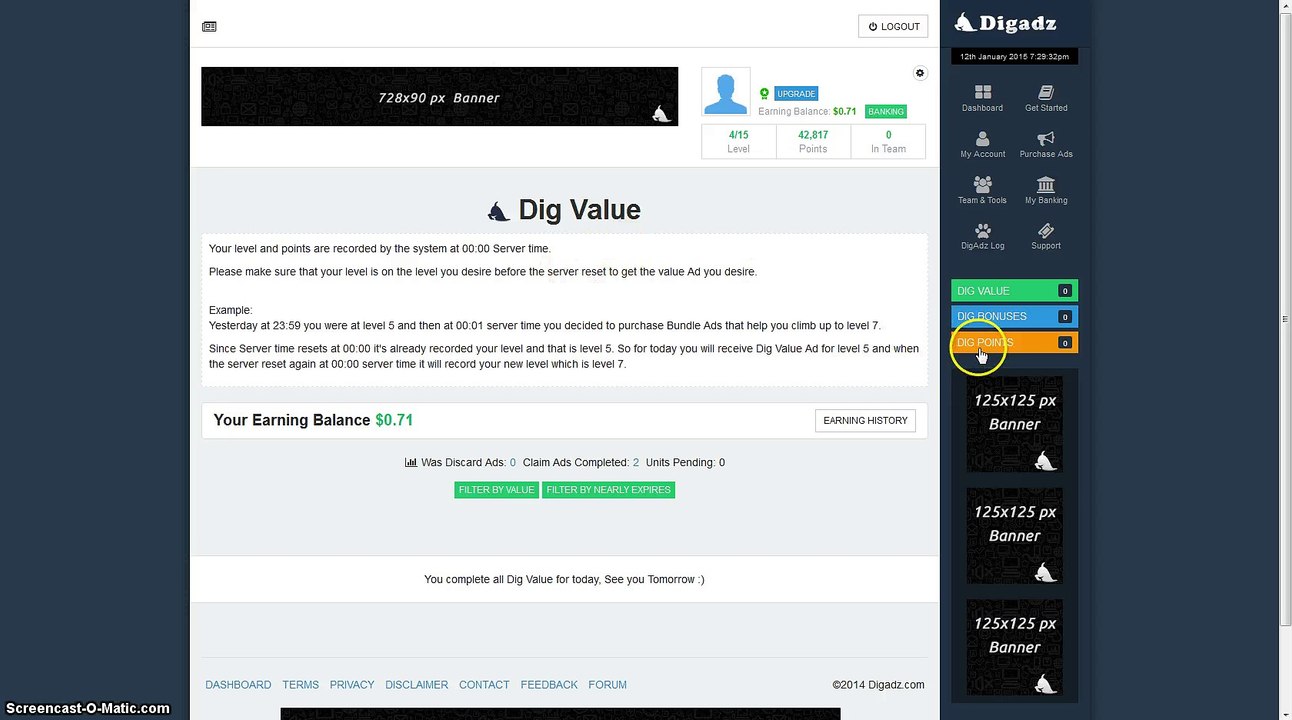This screenshot has width=1292, height=720.
Task: Open the FEEDBACK footer link
Action: click(x=549, y=685)
